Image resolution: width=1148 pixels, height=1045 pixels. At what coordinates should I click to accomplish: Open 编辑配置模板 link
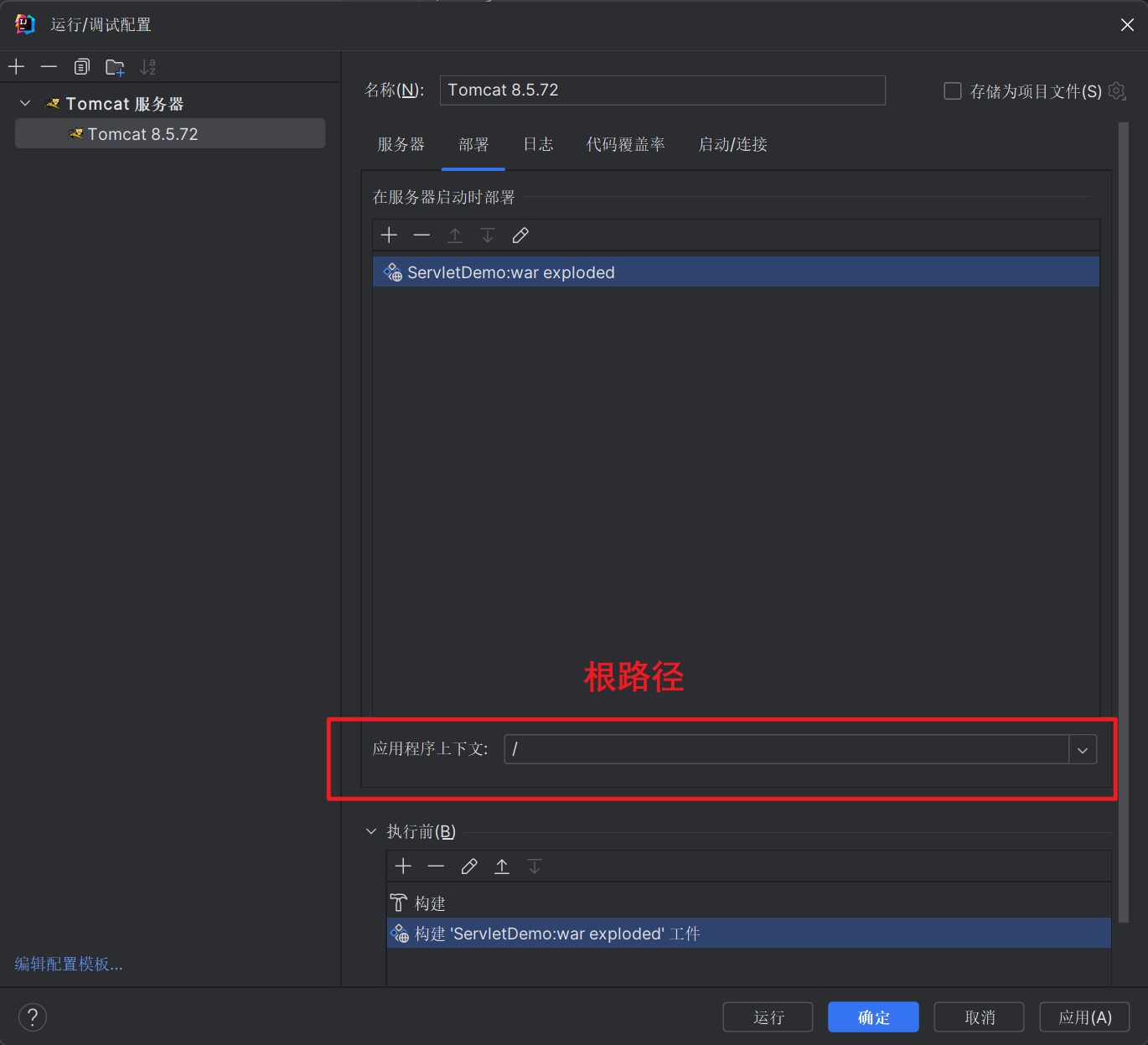69,965
